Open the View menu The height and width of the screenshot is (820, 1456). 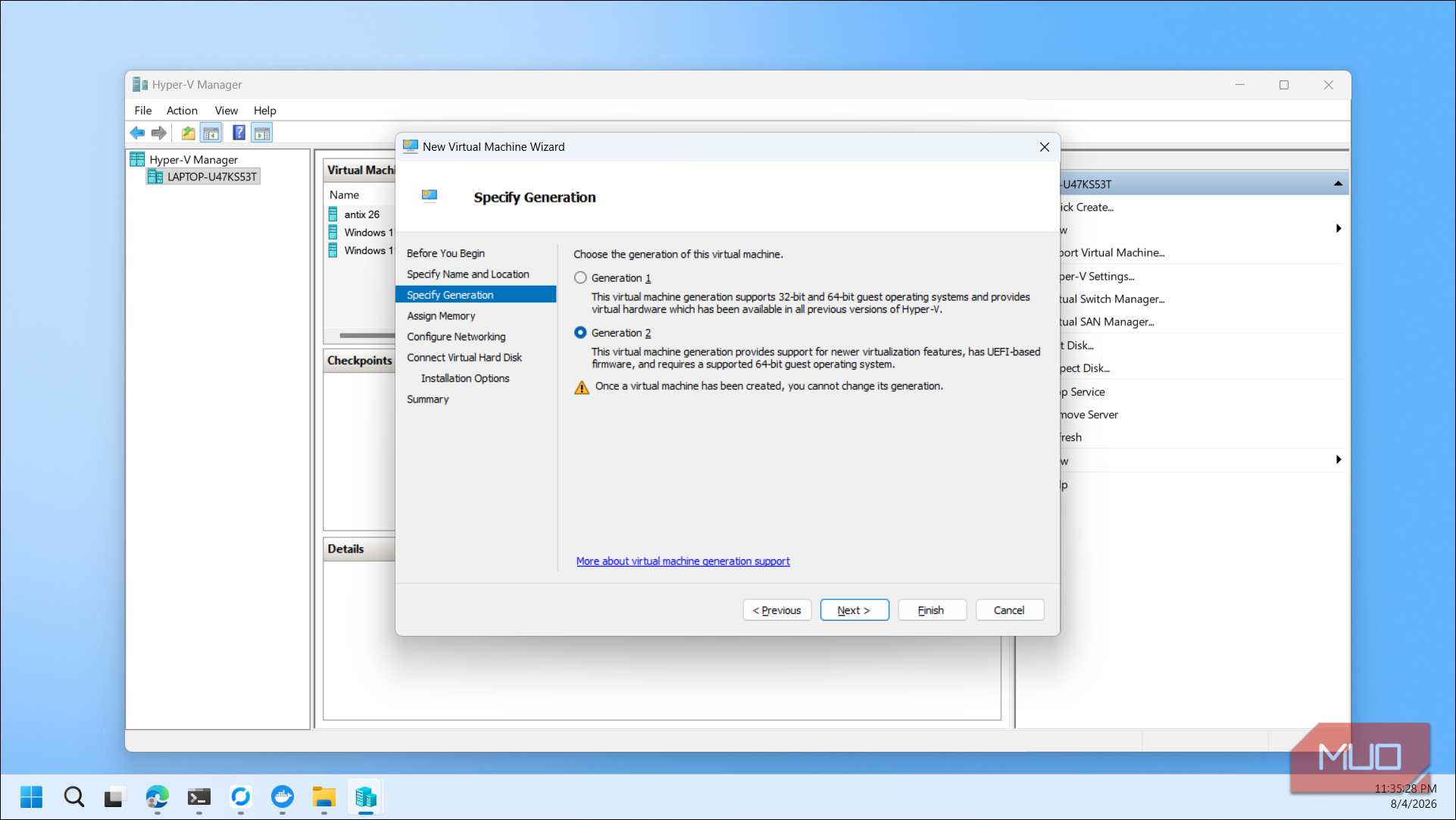coord(226,111)
